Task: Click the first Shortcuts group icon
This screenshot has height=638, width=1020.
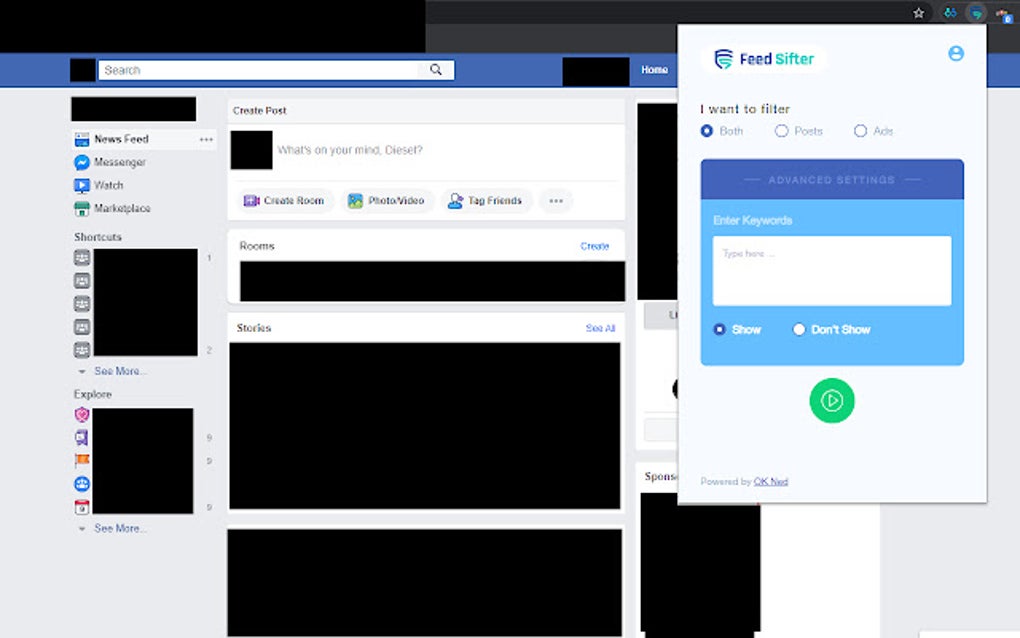Action: click(x=82, y=258)
